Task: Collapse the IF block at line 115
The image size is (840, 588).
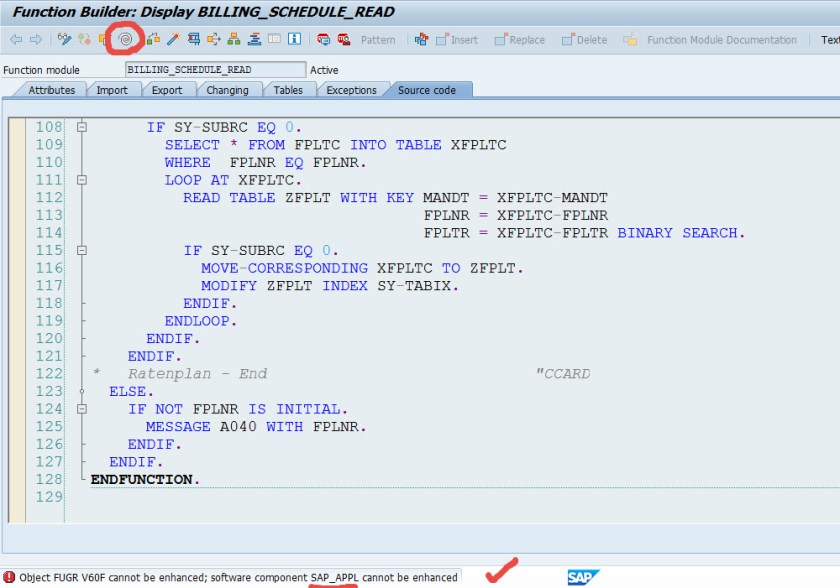Action: point(82,250)
